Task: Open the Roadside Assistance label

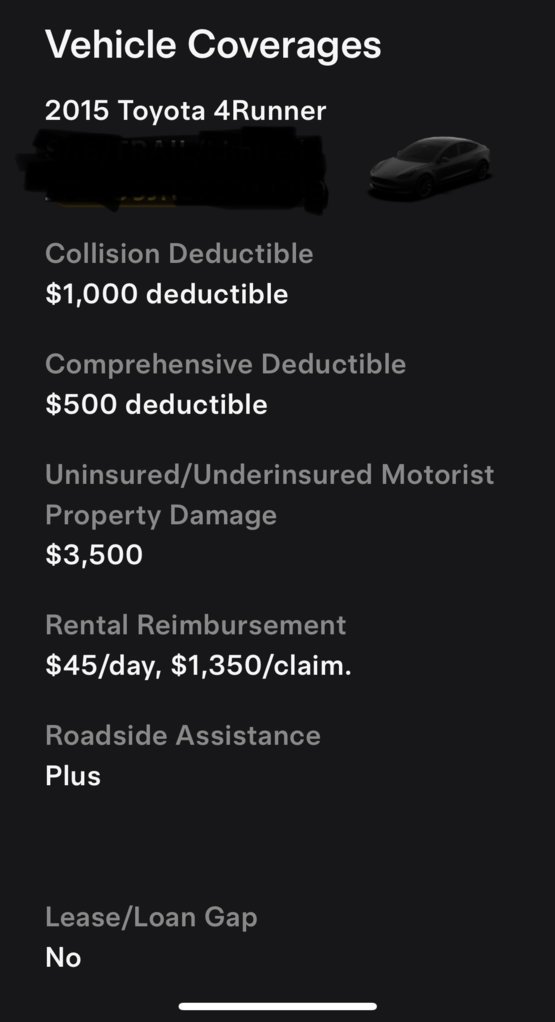Action: tap(183, 735)
